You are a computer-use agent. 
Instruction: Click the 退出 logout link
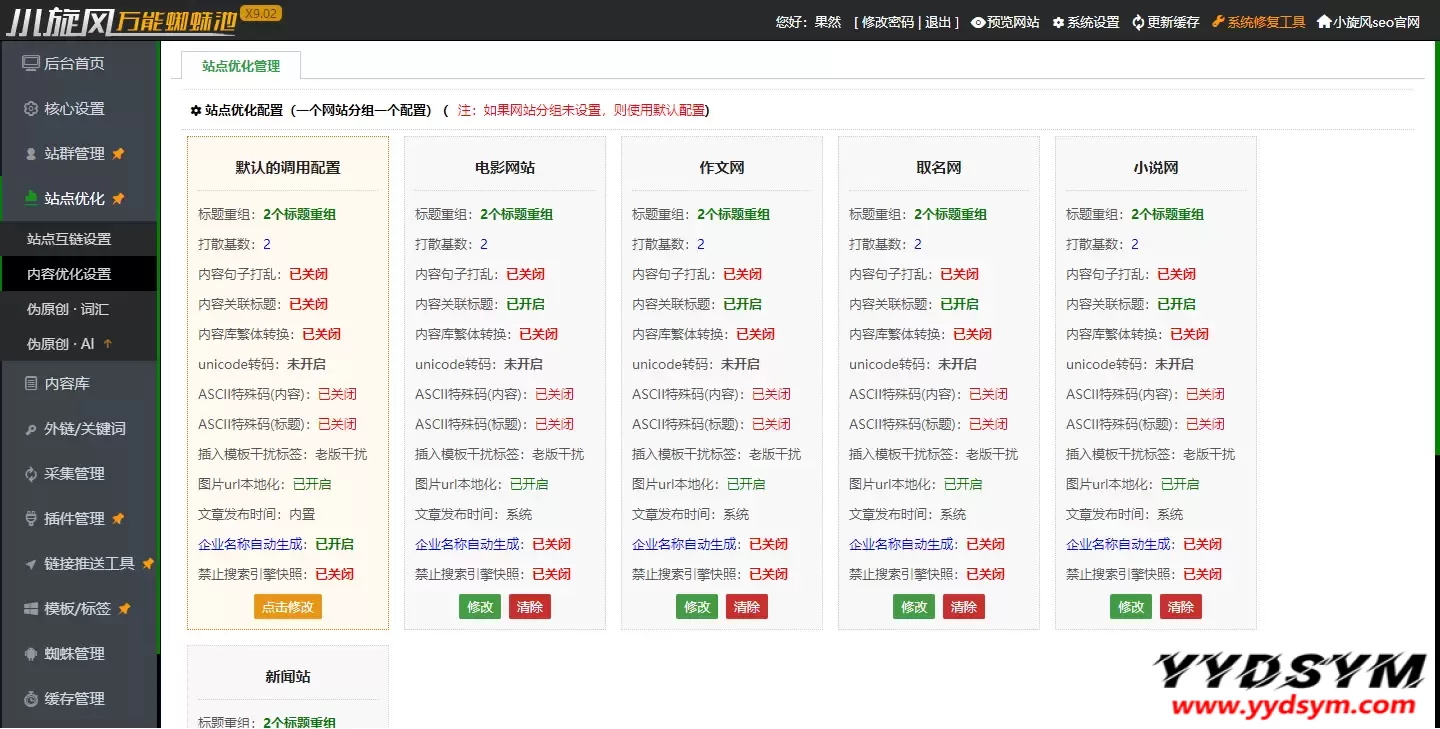[937, 22]
